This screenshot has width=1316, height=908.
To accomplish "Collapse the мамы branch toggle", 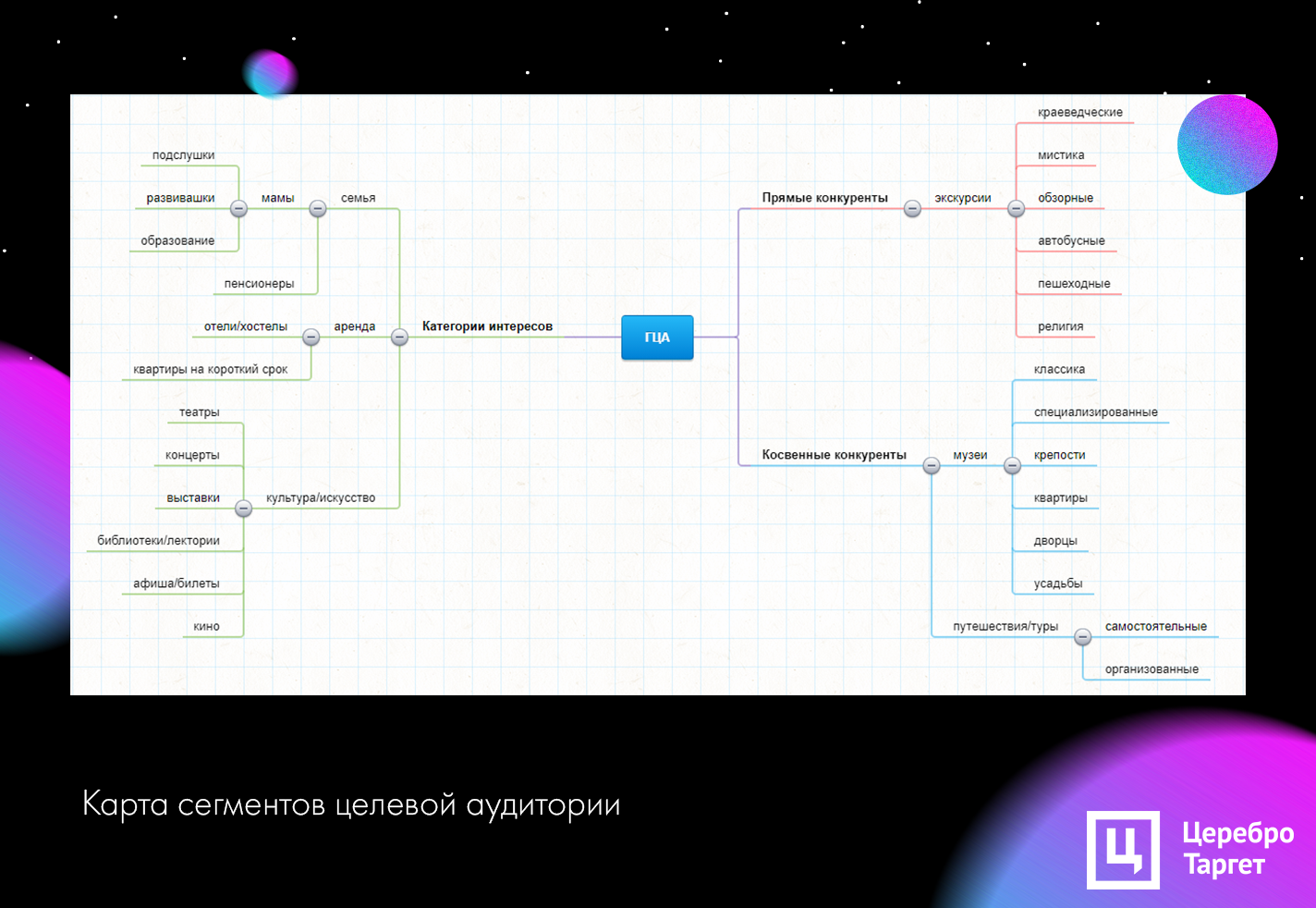I will tap(238, 209).
